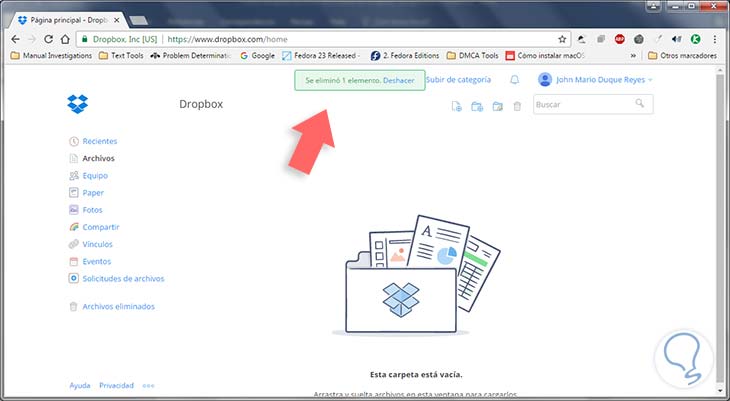The width and height of the screenshot is (730, 401).
Task: Open Vínculos in sidebar
Action: tap(97, 244)
